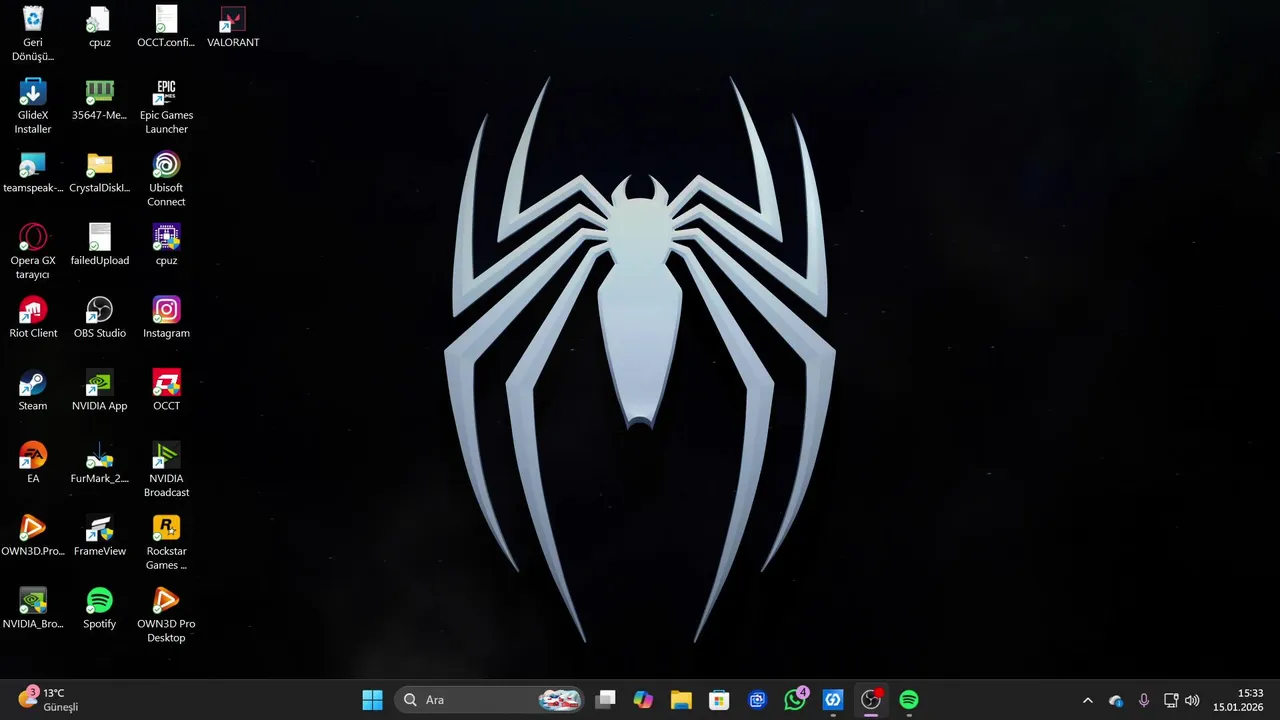Select the cpuz purple chip application icon
The width and height of the screenshot is (1280, 720).
(x=166, y=245)
